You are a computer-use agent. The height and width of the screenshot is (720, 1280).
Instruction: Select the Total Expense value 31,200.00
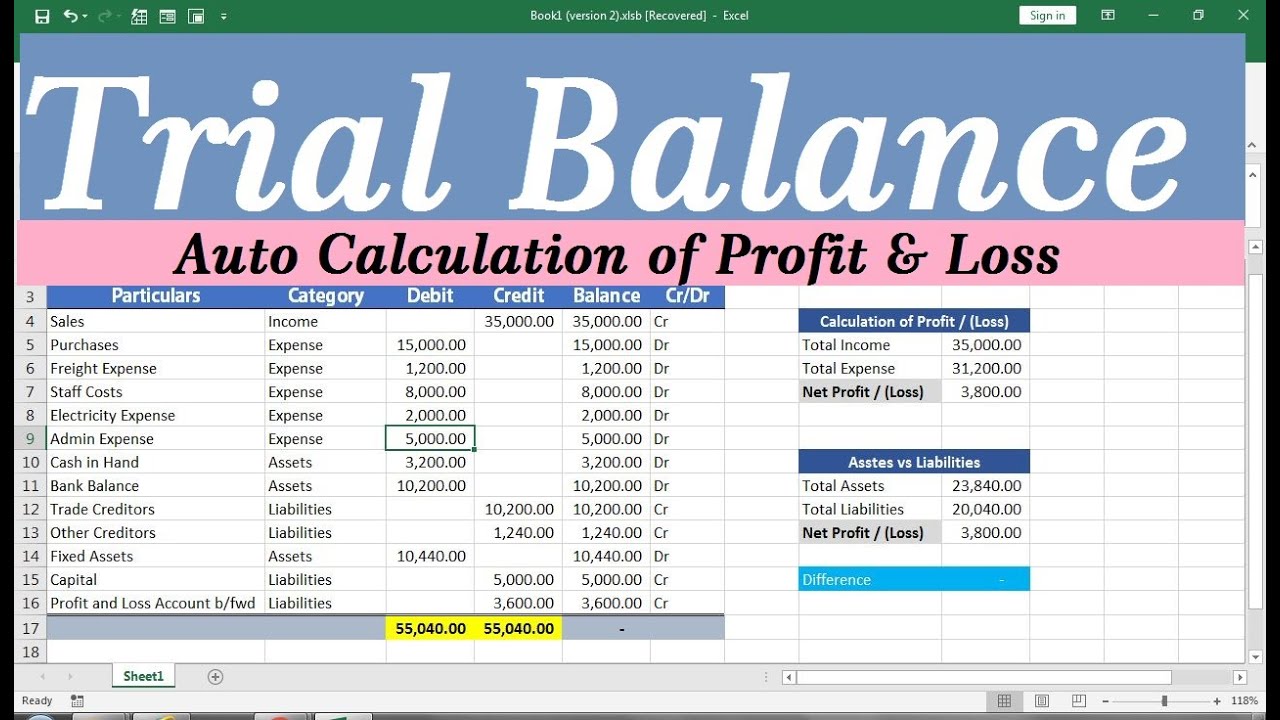point(985,368)
